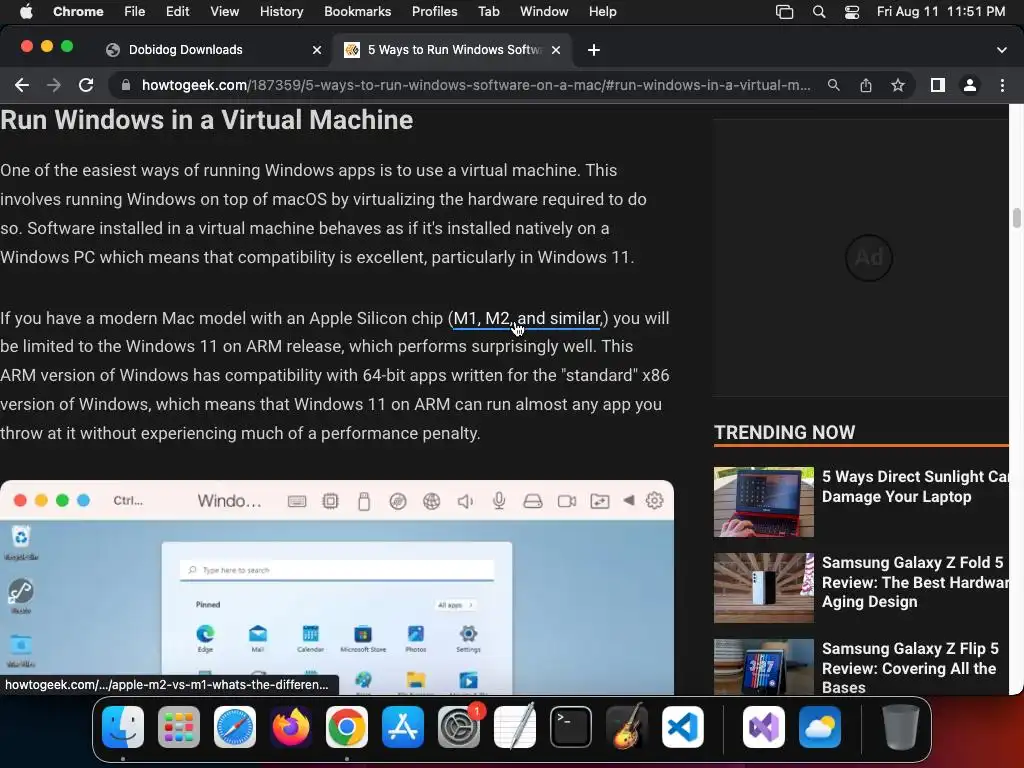
Task: Click the laptop in sunlight thumbnail
Action: 763,502
